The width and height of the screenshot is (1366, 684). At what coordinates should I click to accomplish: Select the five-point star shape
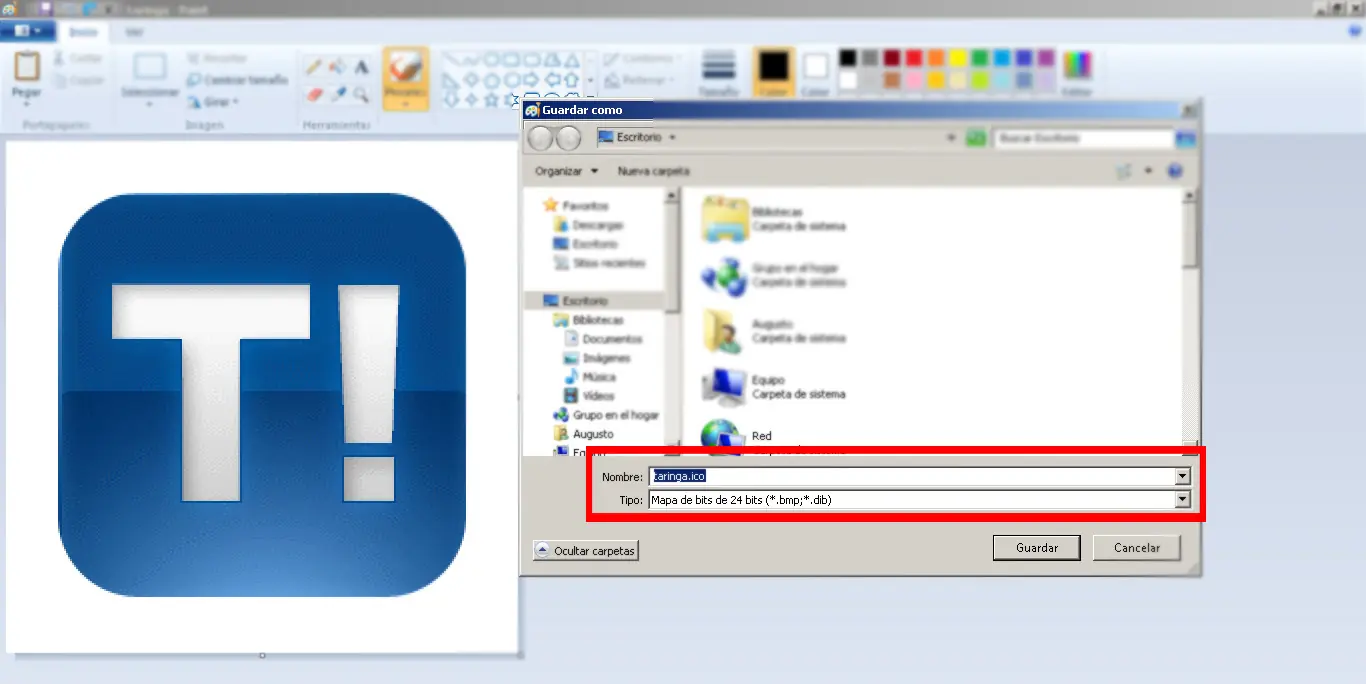pyautogui.click(x=491, y=99)
